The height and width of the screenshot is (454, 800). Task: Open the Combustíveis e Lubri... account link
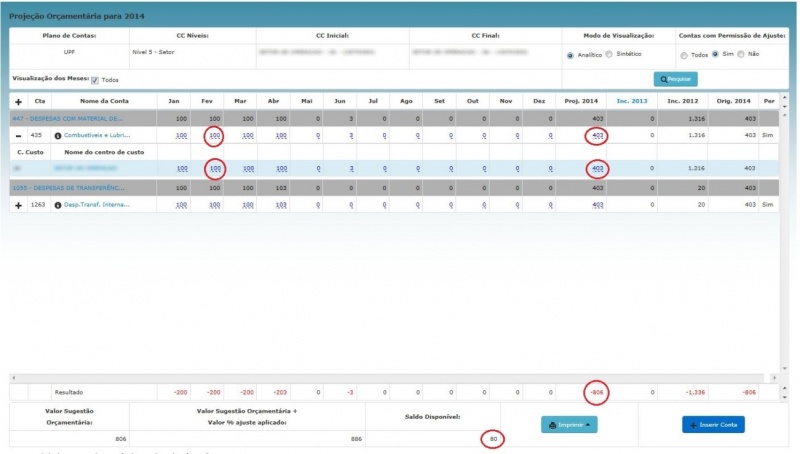[97, 135]
